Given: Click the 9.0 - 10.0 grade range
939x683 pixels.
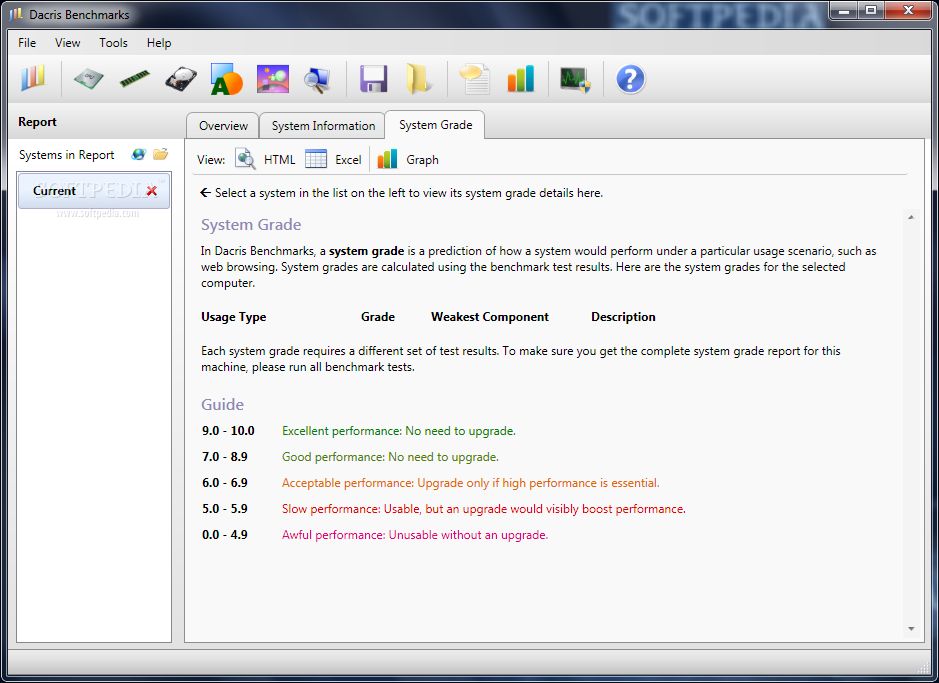Looking at the screenshot, I should 228,431.
